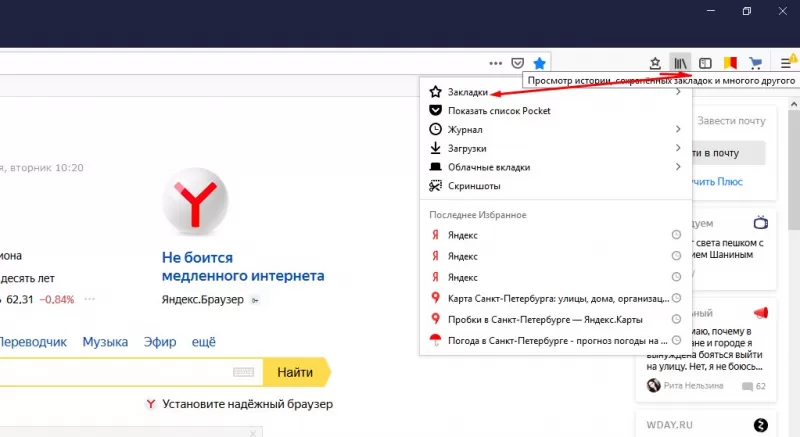Screen dimensions: 800x437
Task: Click the clock icon beside Журнал
Action: coord(435,129)
